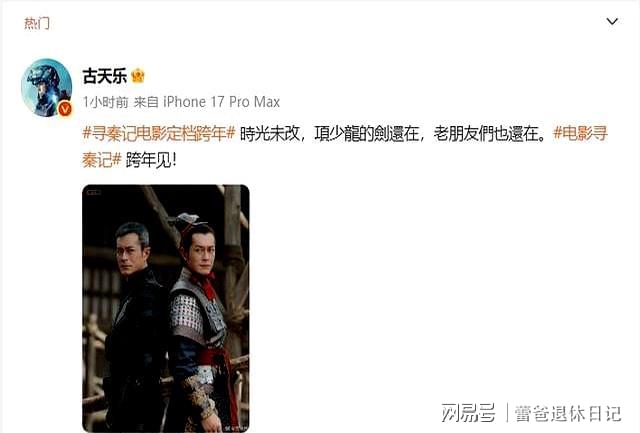Select the 热门 tab label

(x=37, y=23)
